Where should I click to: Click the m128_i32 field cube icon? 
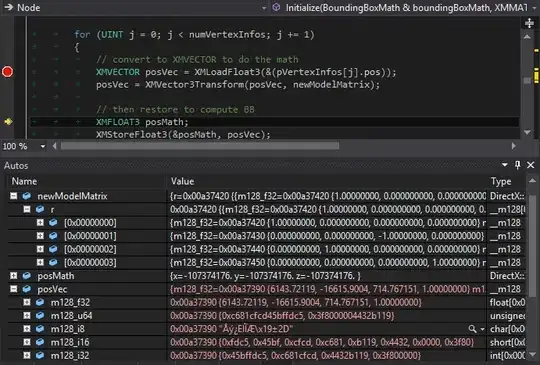pyautogui.click(x=40, y=355)
